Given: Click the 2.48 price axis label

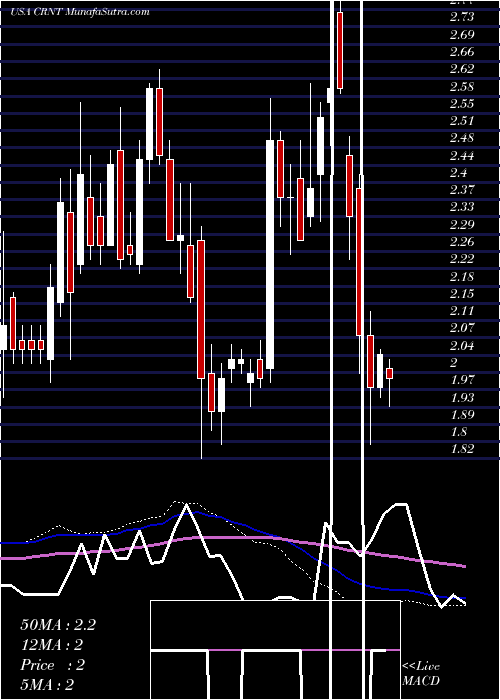Looking at the screenshot, I should pyautogui.click(x=462, y=138).
